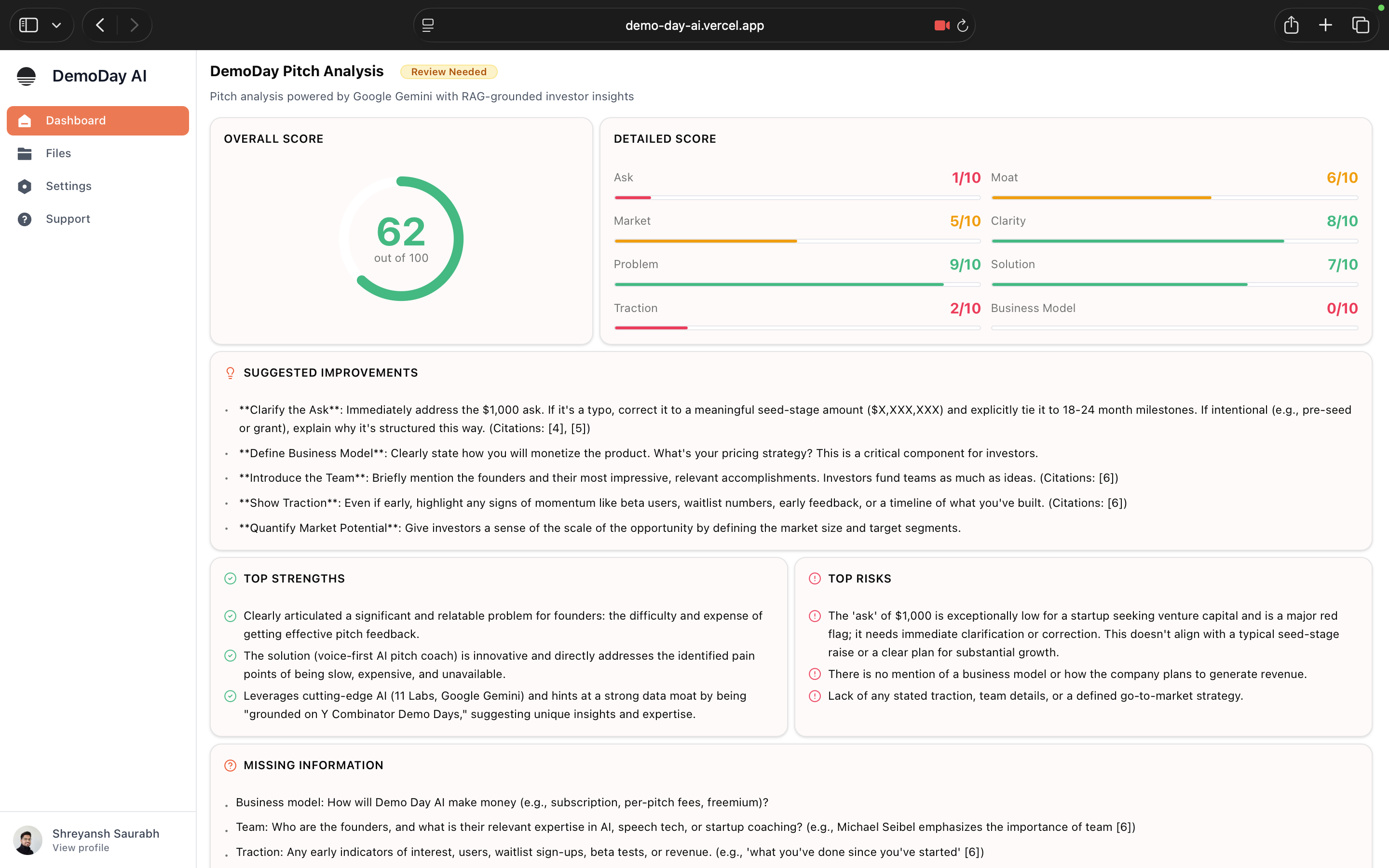1389x868 pixels.
Task: Click the DemoDay AI logo icon
Action: pos(27,76)
